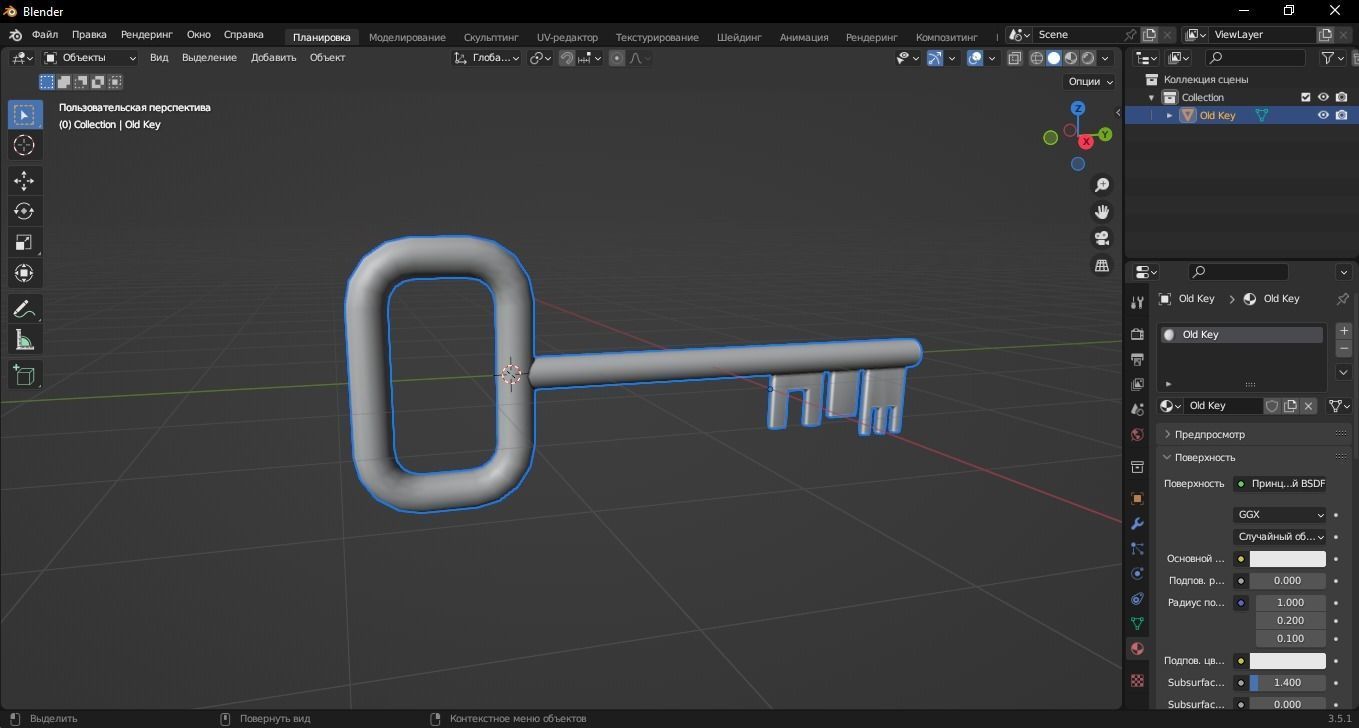Open the Scene properties tab
This screenshot has height=728, width=1359.
coord(1137,409)
